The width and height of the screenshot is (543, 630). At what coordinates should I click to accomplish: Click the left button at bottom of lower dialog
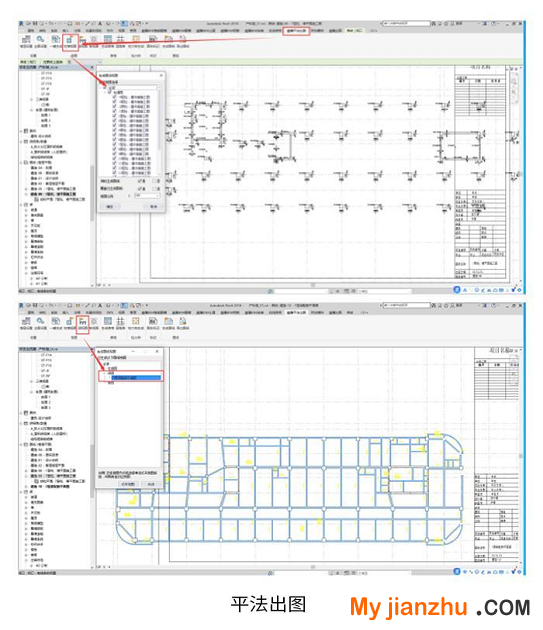(x=128, y=484)
